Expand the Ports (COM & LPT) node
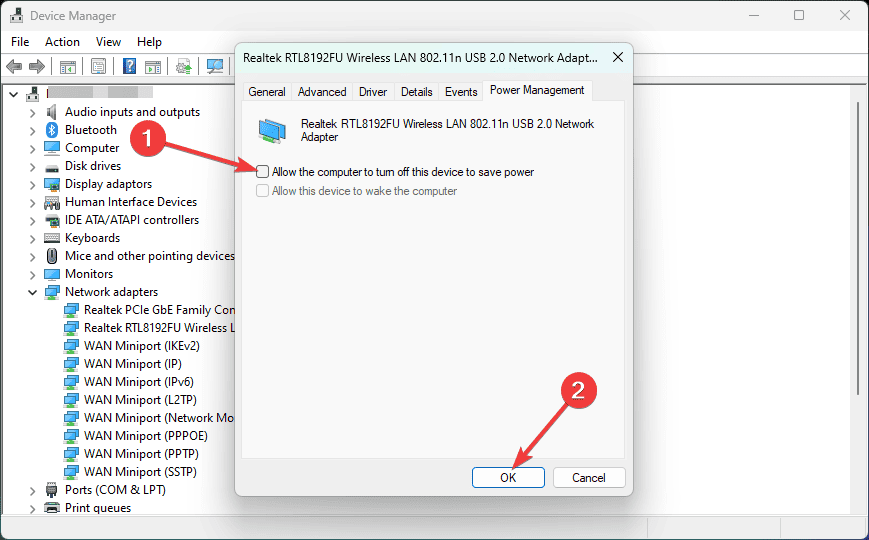Viewport: 869px width, 540px height. tap(32, 491)
